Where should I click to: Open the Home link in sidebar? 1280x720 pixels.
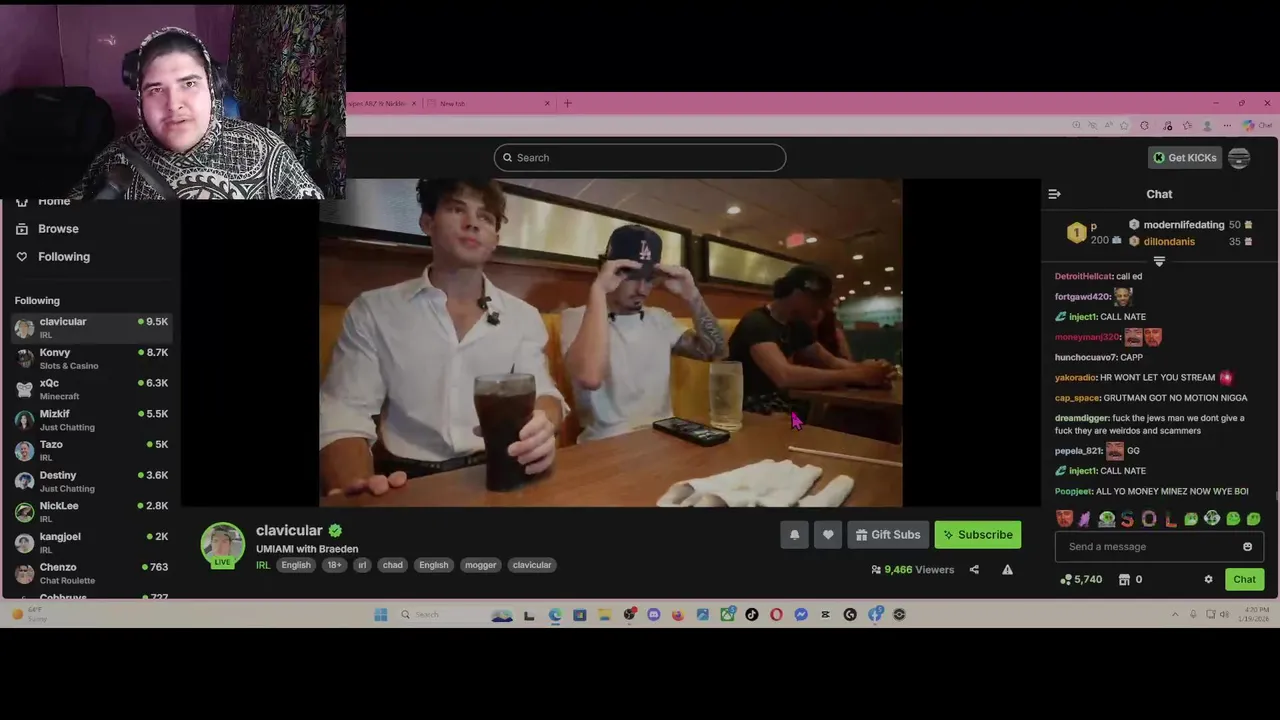(54, 201)
